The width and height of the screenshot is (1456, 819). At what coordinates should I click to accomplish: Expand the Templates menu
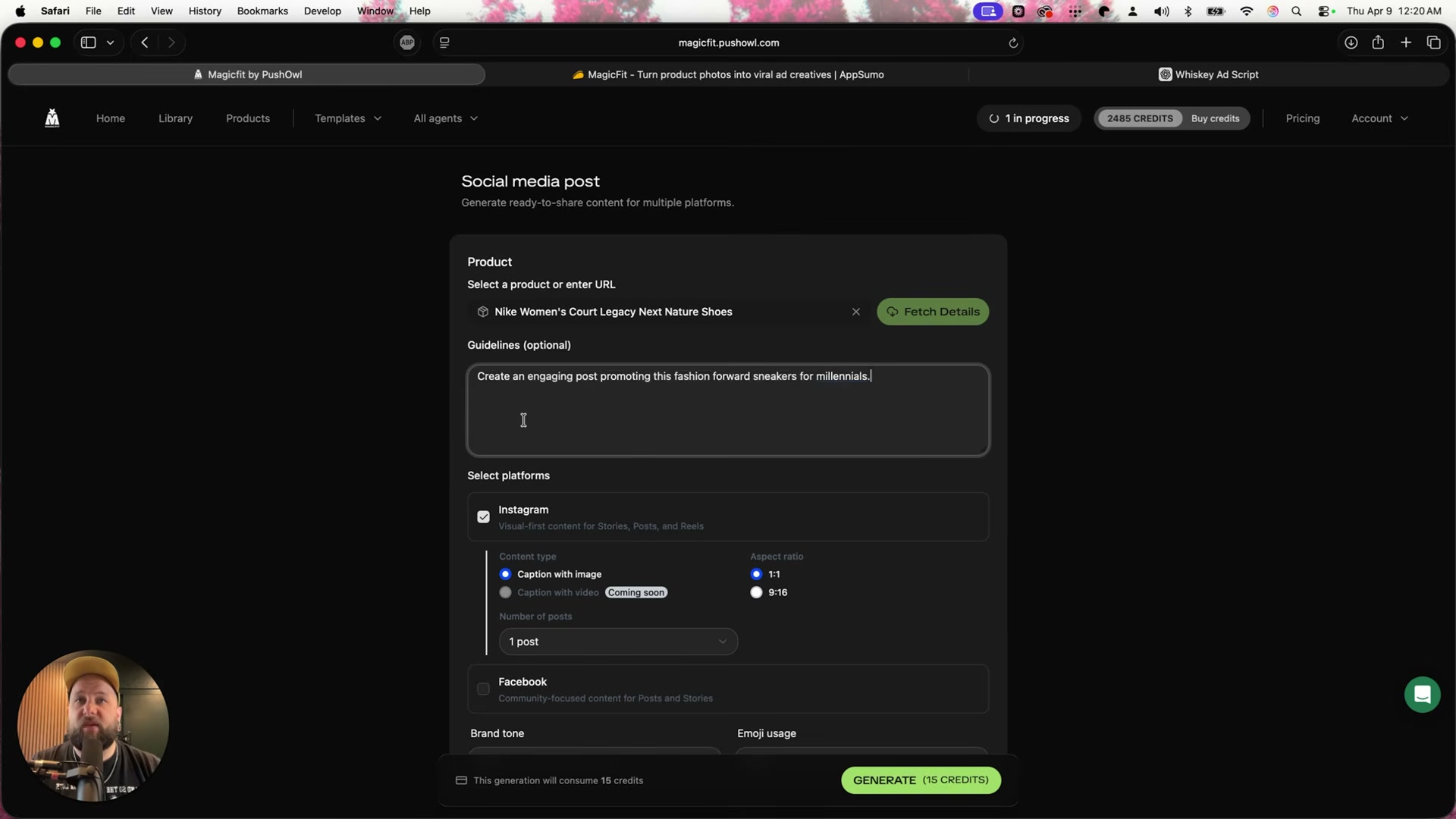[x=347, y=118]
